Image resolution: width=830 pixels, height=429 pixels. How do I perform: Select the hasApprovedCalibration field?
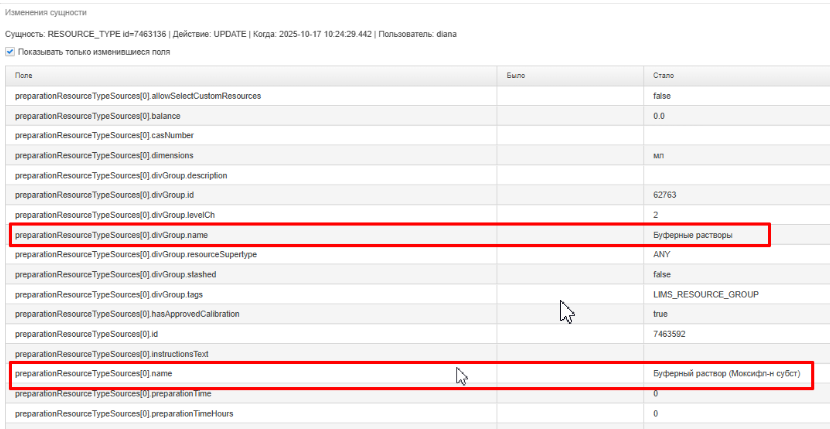tap(127, 314)
